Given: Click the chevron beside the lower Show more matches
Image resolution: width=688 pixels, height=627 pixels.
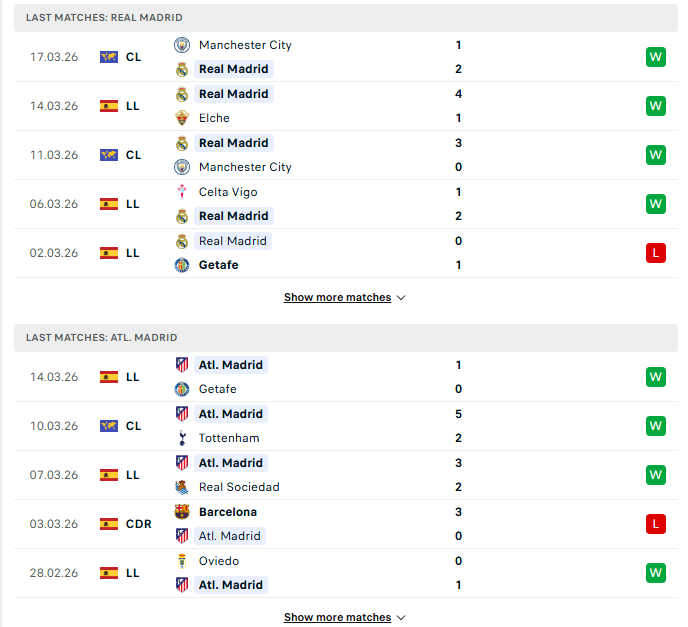Looking at the screenshot, I should tap(401, 618).
